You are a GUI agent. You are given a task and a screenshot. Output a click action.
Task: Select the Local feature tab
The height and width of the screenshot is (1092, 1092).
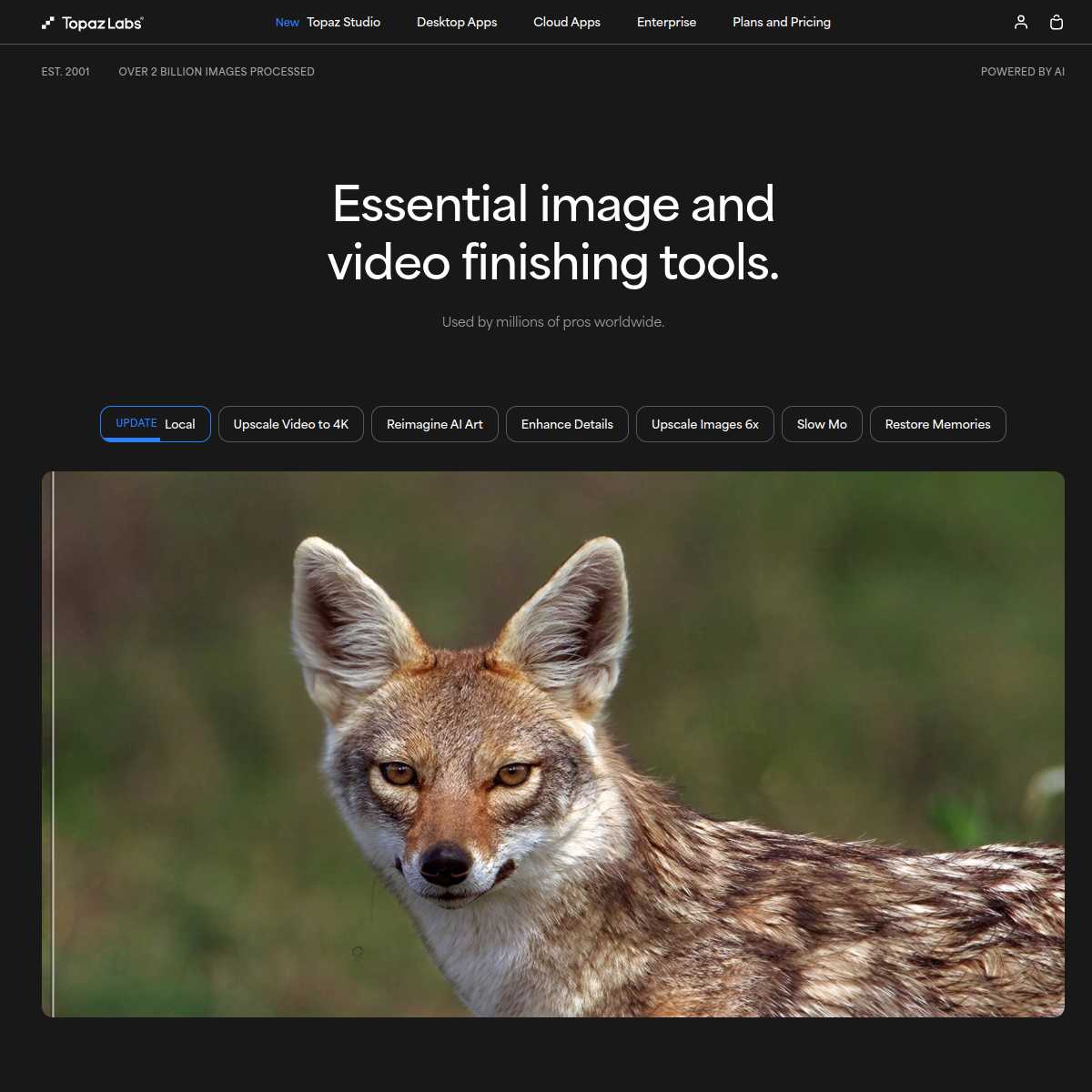[x=155, y=423]
